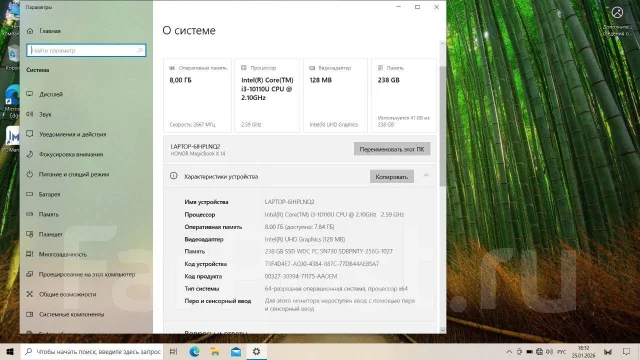Click the Код устройства value text

click(322, 264)
